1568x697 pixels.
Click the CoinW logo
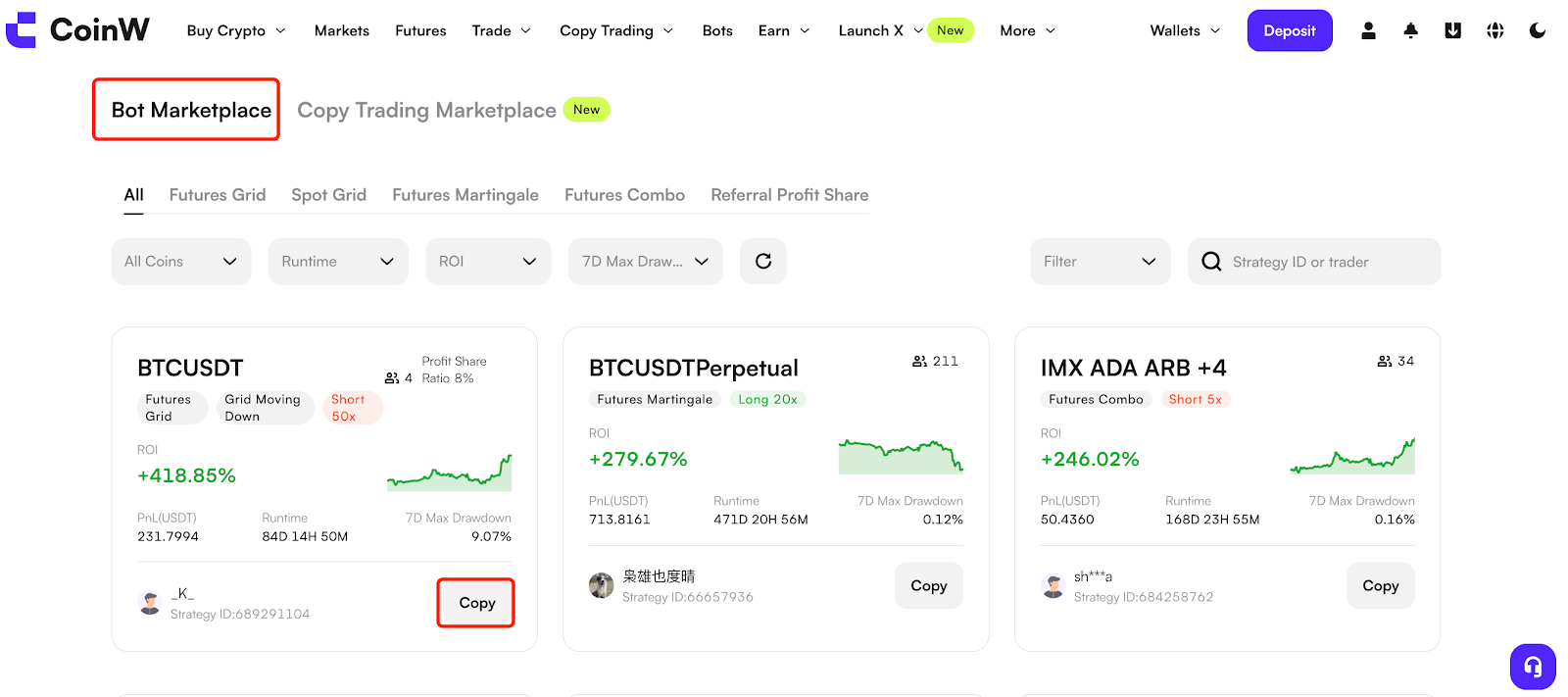pos(78,30)
